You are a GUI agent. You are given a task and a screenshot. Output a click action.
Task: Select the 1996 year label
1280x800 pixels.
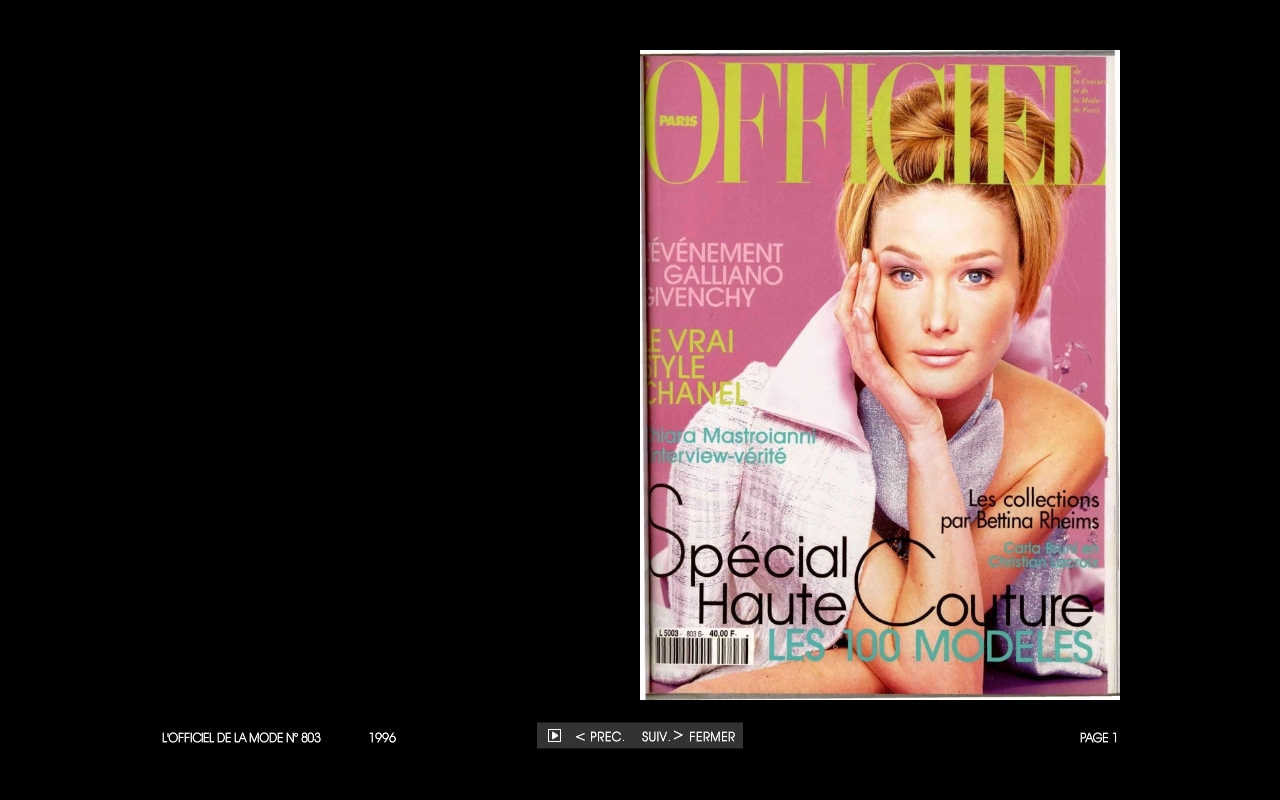(382, 738)
